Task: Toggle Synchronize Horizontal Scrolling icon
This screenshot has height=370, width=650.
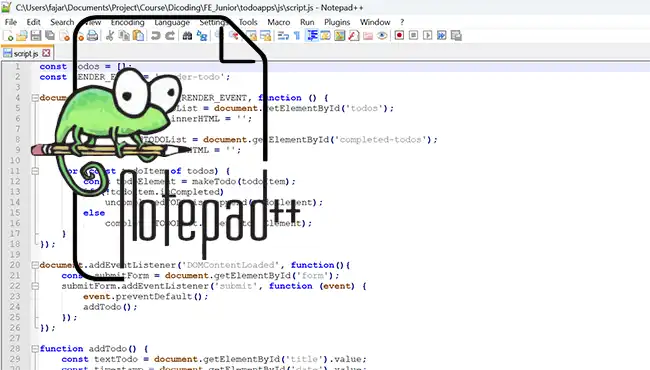Action: 266,36
